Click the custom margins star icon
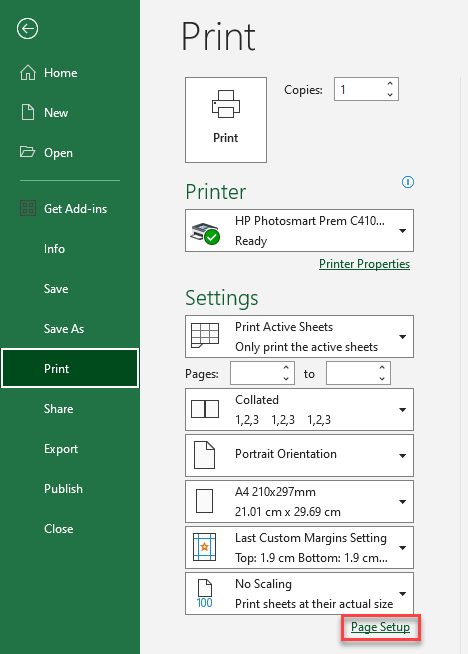This screenshot has height=654, width=468. click(204, 547)
